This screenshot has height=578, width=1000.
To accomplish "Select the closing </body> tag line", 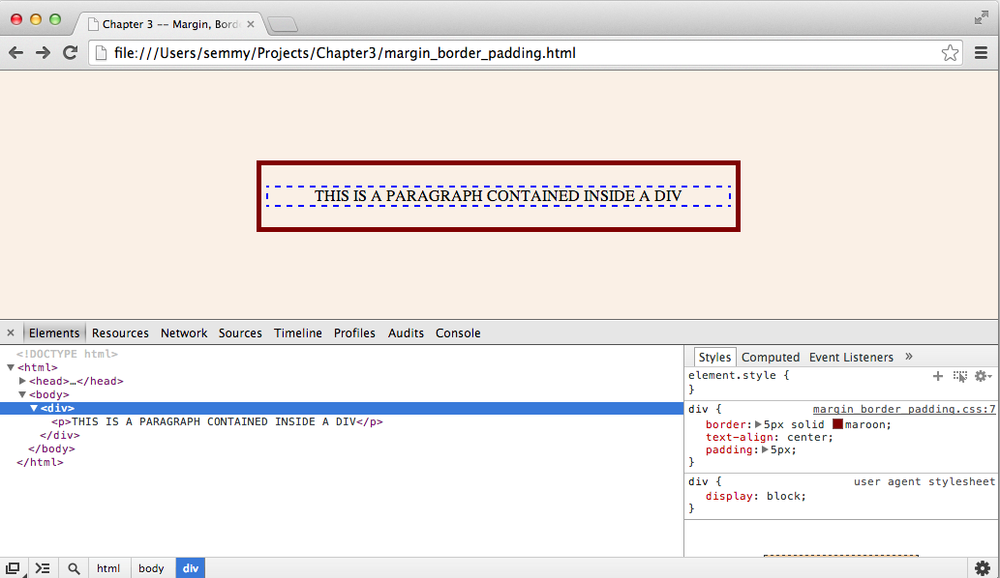I will [x=51, y=448].
